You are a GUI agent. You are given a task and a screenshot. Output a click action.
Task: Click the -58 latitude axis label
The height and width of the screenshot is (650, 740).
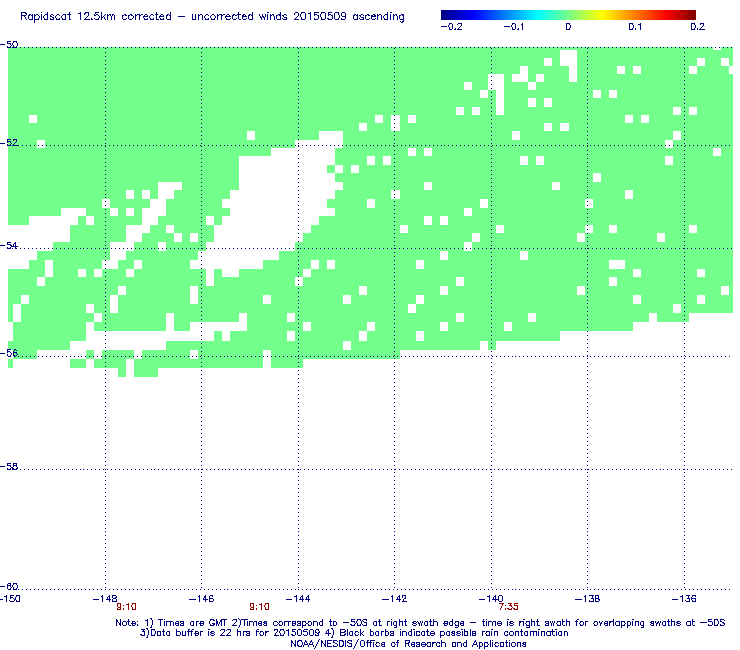[9, 467]
